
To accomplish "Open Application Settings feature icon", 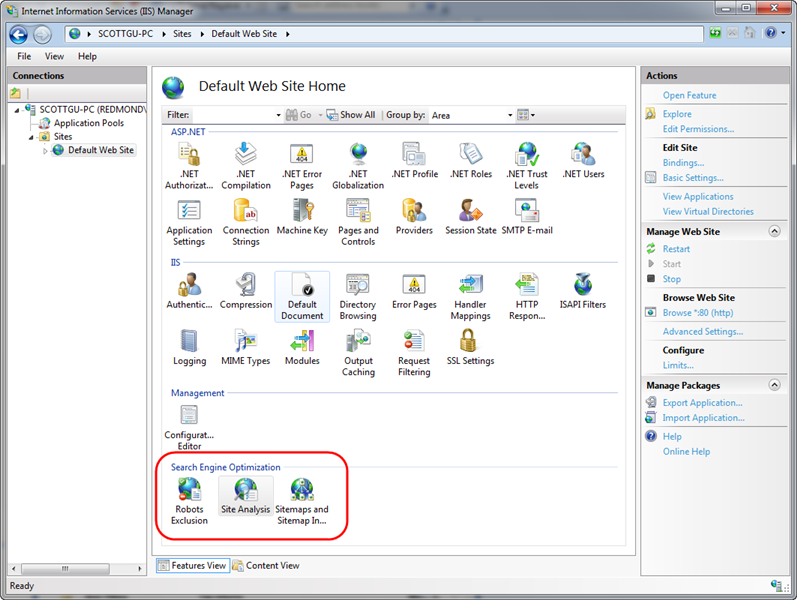I will click(189, 223).
